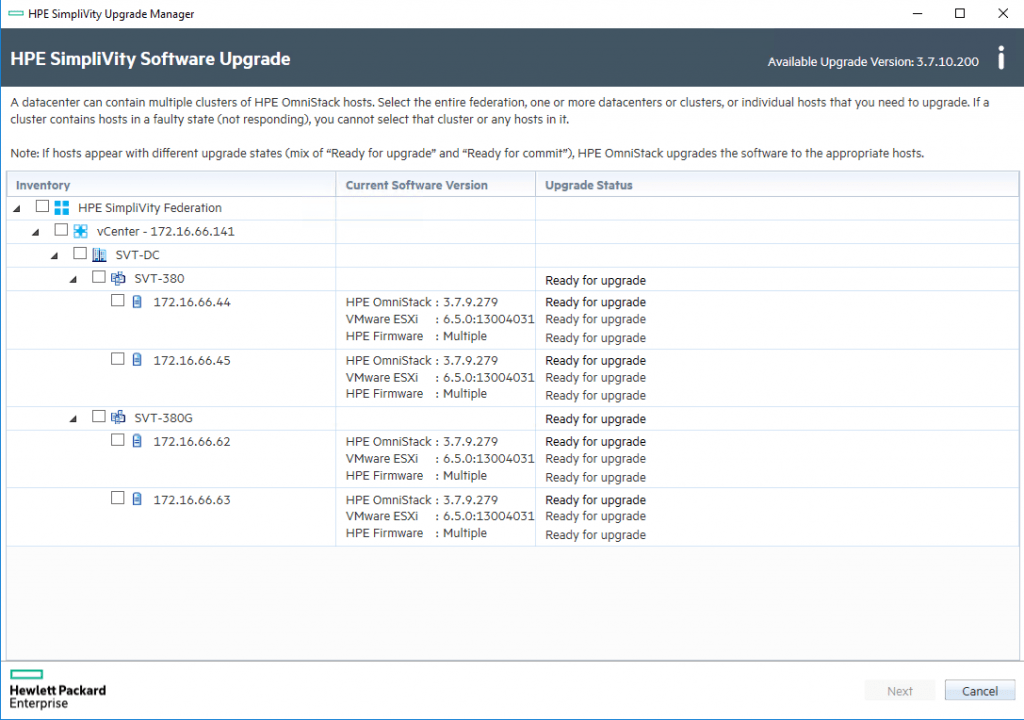Click the HPE SimpliVity Federation icon

(61, 208)
